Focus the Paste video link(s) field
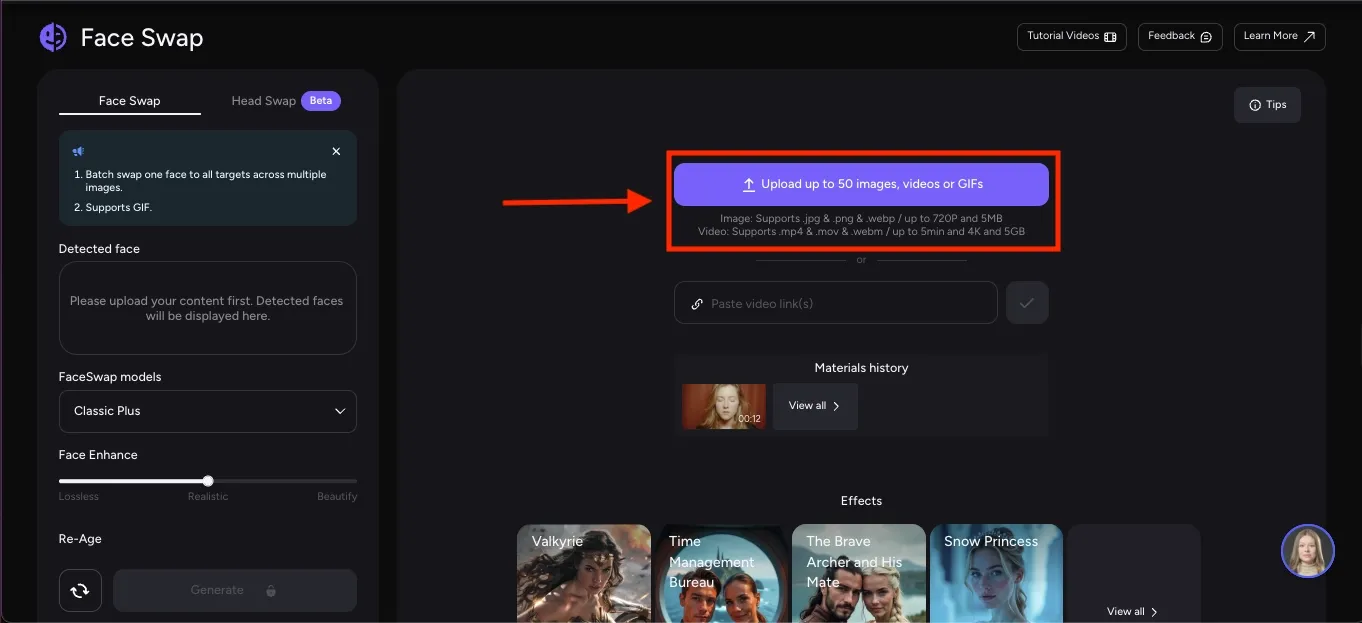The image size is (1362, 623). coord(836,303)
